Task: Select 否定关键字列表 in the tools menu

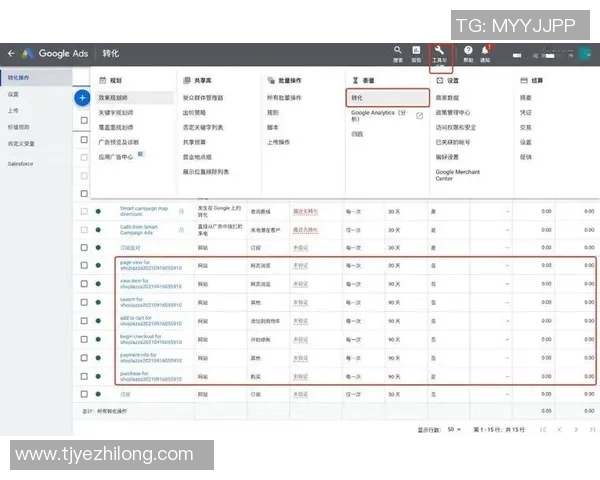Action: coord(203,127)
